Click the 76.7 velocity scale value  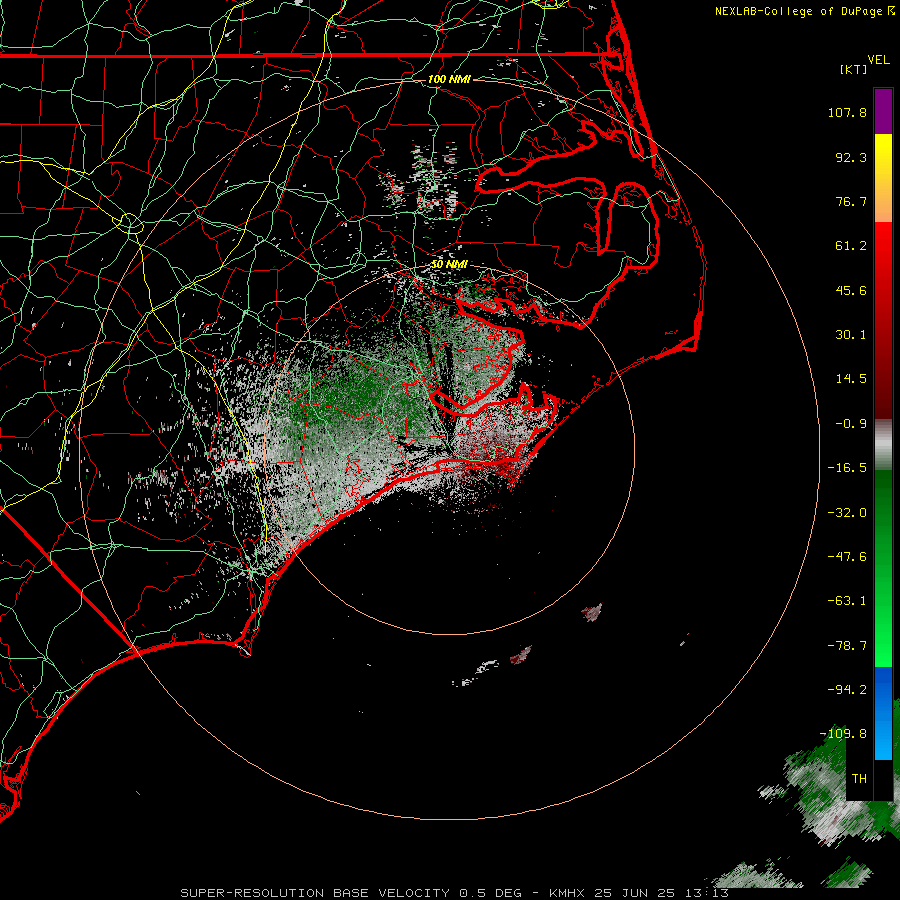(851, 201)
